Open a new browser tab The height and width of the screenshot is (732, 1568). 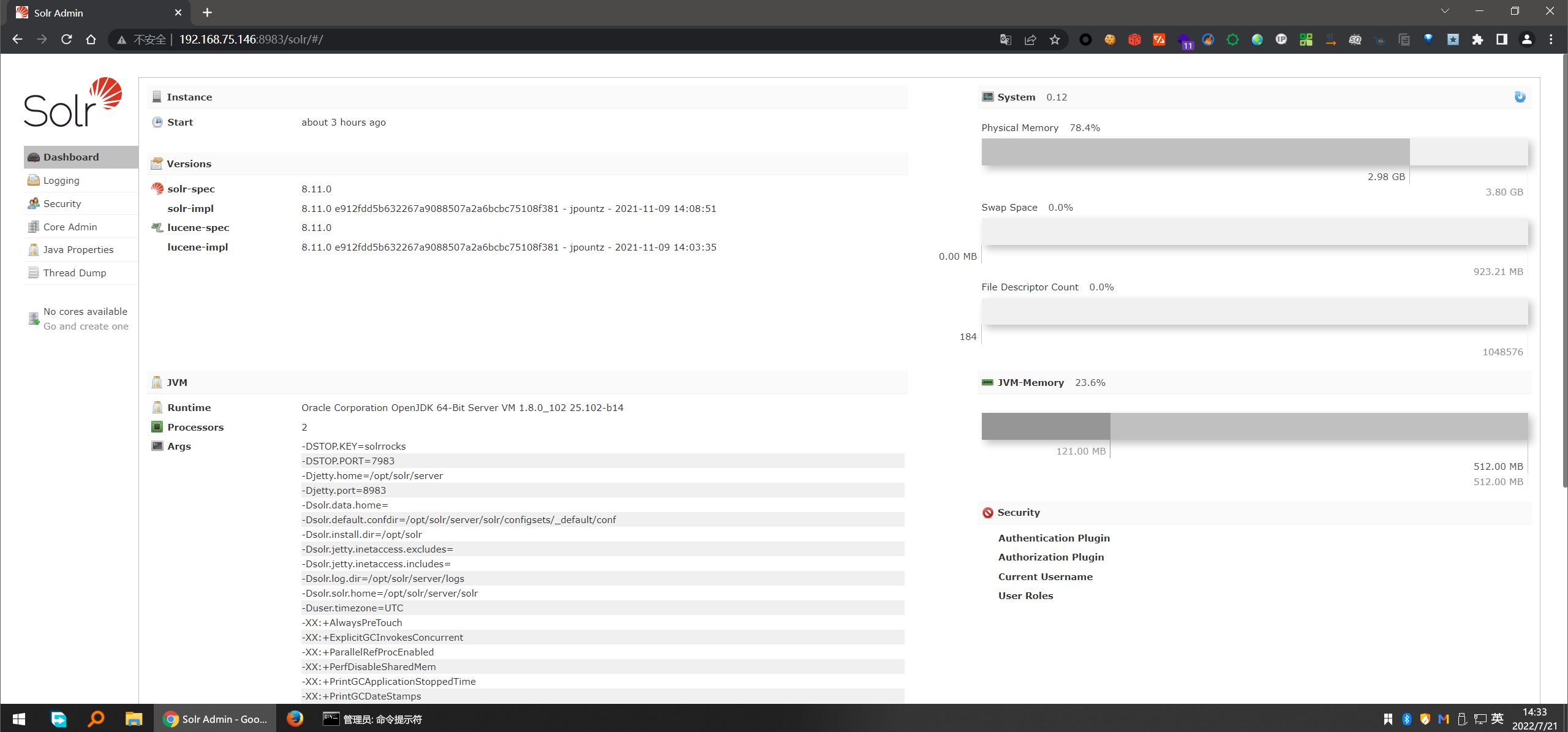click(x=207, y=12)
